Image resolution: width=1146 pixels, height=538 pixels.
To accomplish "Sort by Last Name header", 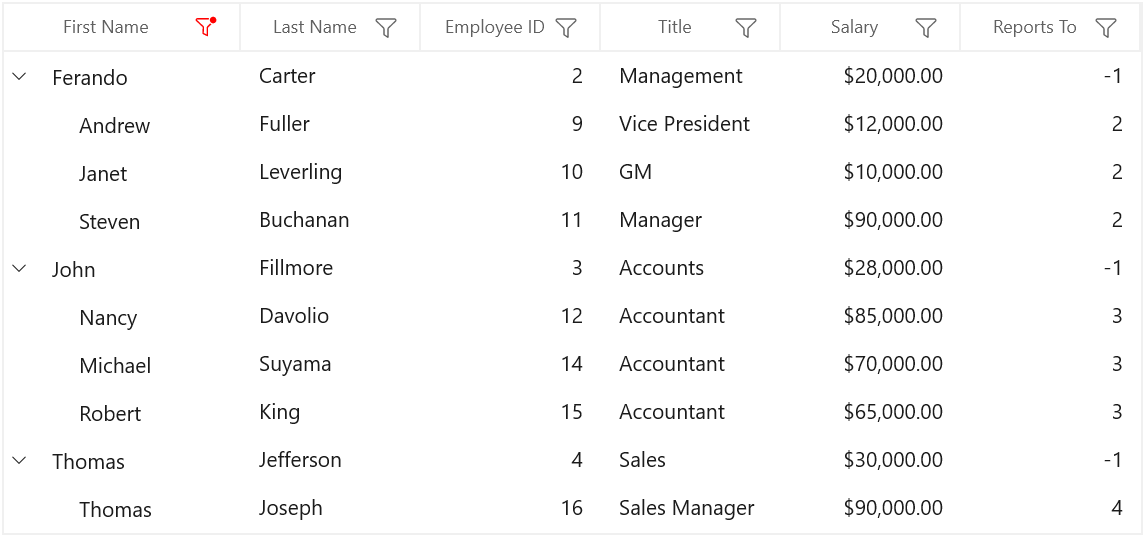I will (x=315, y=28).
